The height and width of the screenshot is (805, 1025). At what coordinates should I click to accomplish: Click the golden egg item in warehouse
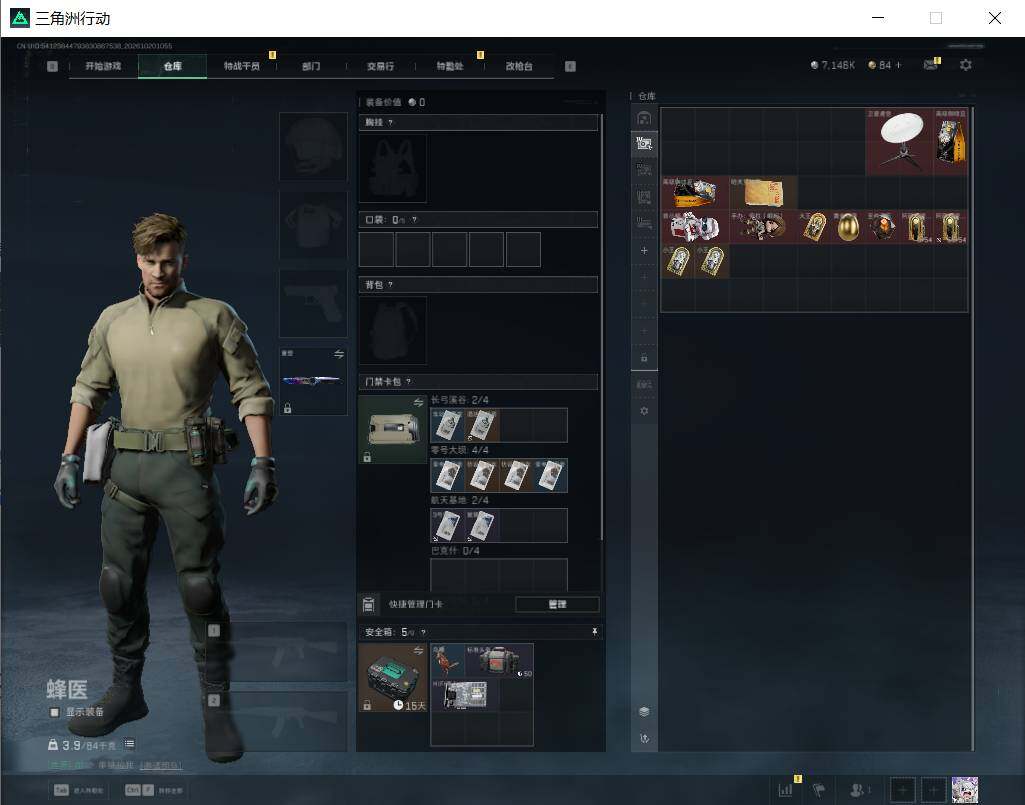(x=848, y=227)
